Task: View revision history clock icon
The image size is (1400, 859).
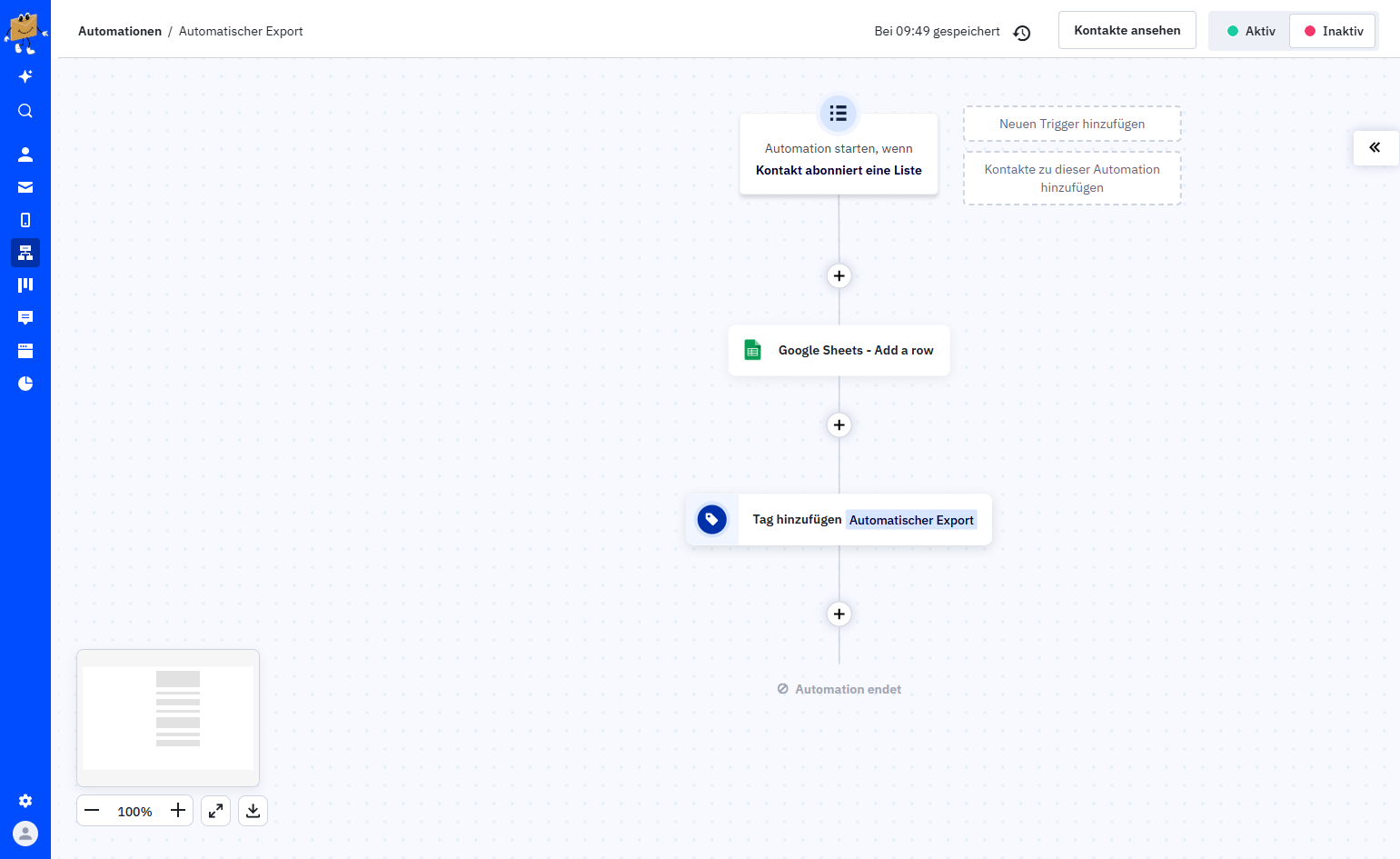Action: (x=1022, y=33)
